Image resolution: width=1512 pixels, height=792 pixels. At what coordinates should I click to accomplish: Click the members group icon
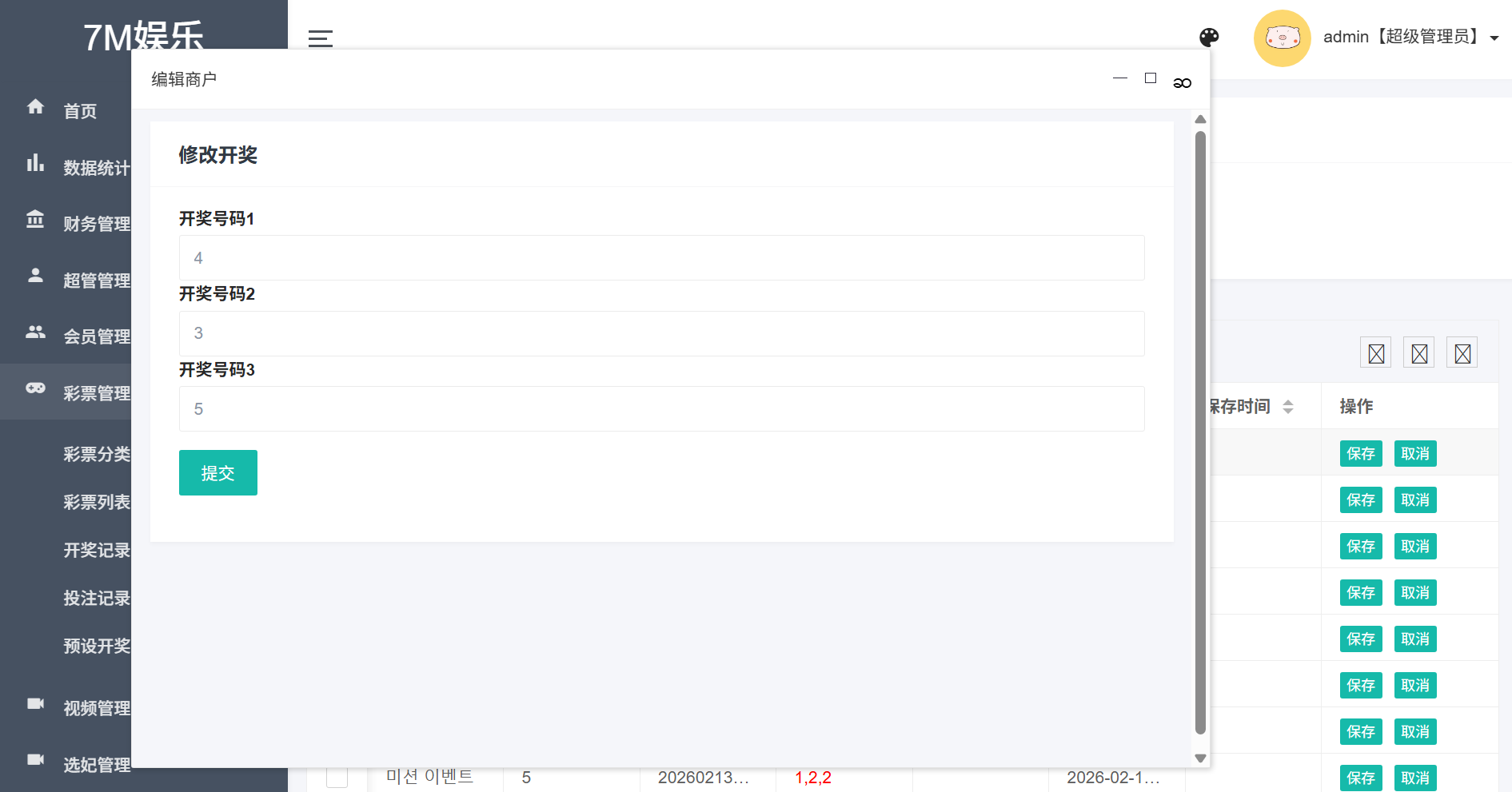(35, 332)
